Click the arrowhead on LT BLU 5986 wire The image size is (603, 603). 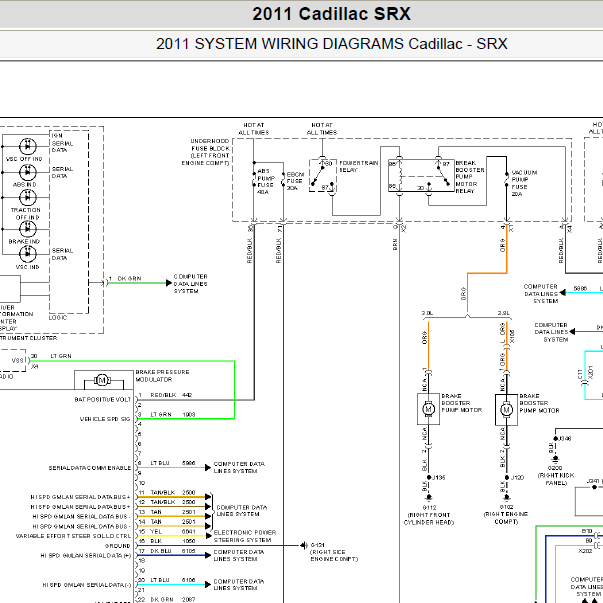[208, 468]
